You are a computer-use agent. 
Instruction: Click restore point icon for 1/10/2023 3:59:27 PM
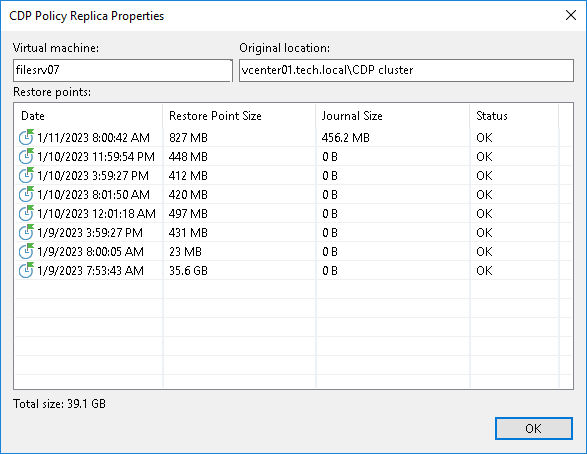click(26, 176)
